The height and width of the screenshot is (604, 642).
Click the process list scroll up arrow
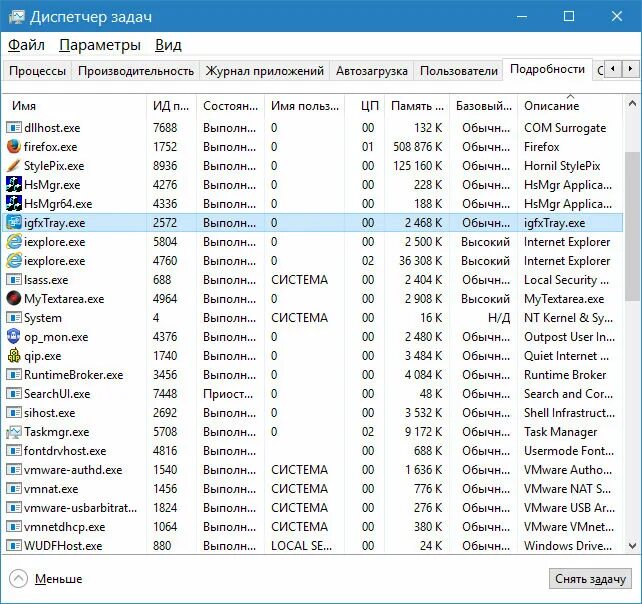click(x=632, y=104)
